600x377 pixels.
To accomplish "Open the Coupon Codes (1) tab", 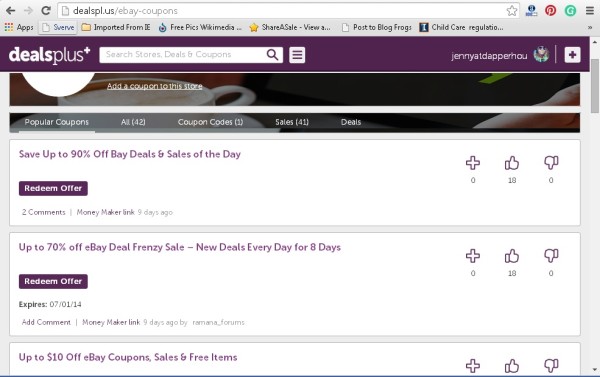I will [x=210, y=122].
